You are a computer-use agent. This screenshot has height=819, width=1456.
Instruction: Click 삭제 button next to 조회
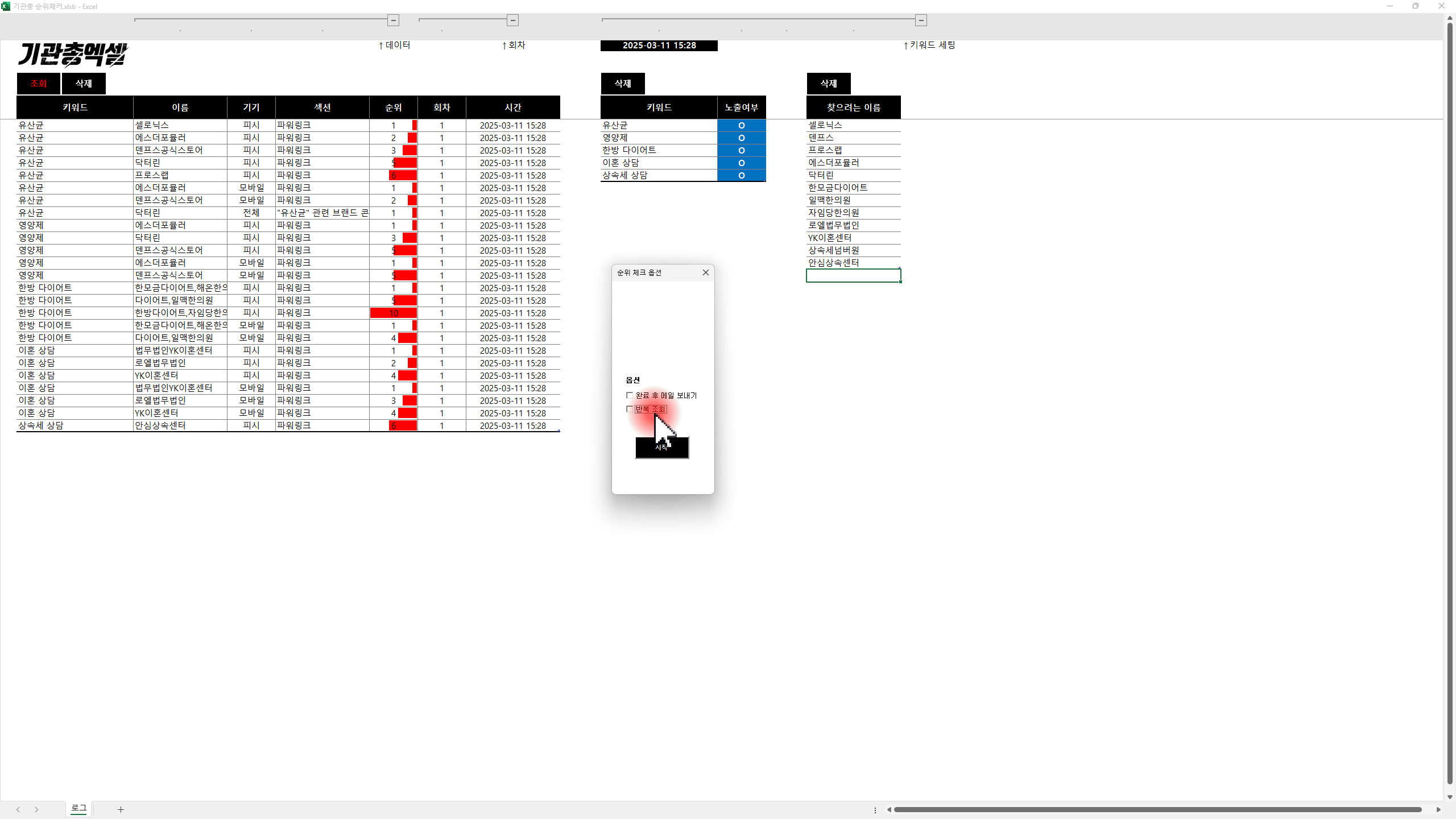[84, 84]
